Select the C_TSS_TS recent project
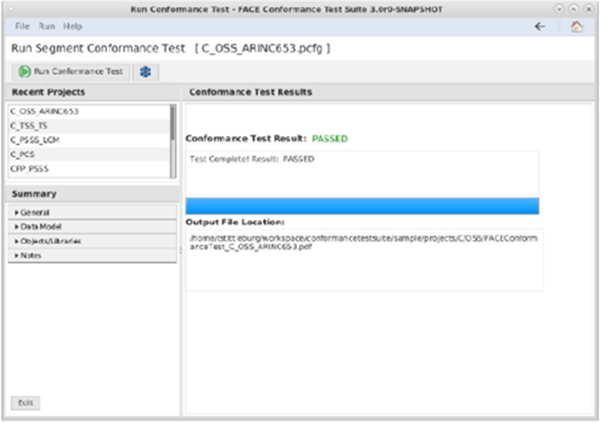The height and width of the screenshot is (423, 600). click(x=30, y=126)
